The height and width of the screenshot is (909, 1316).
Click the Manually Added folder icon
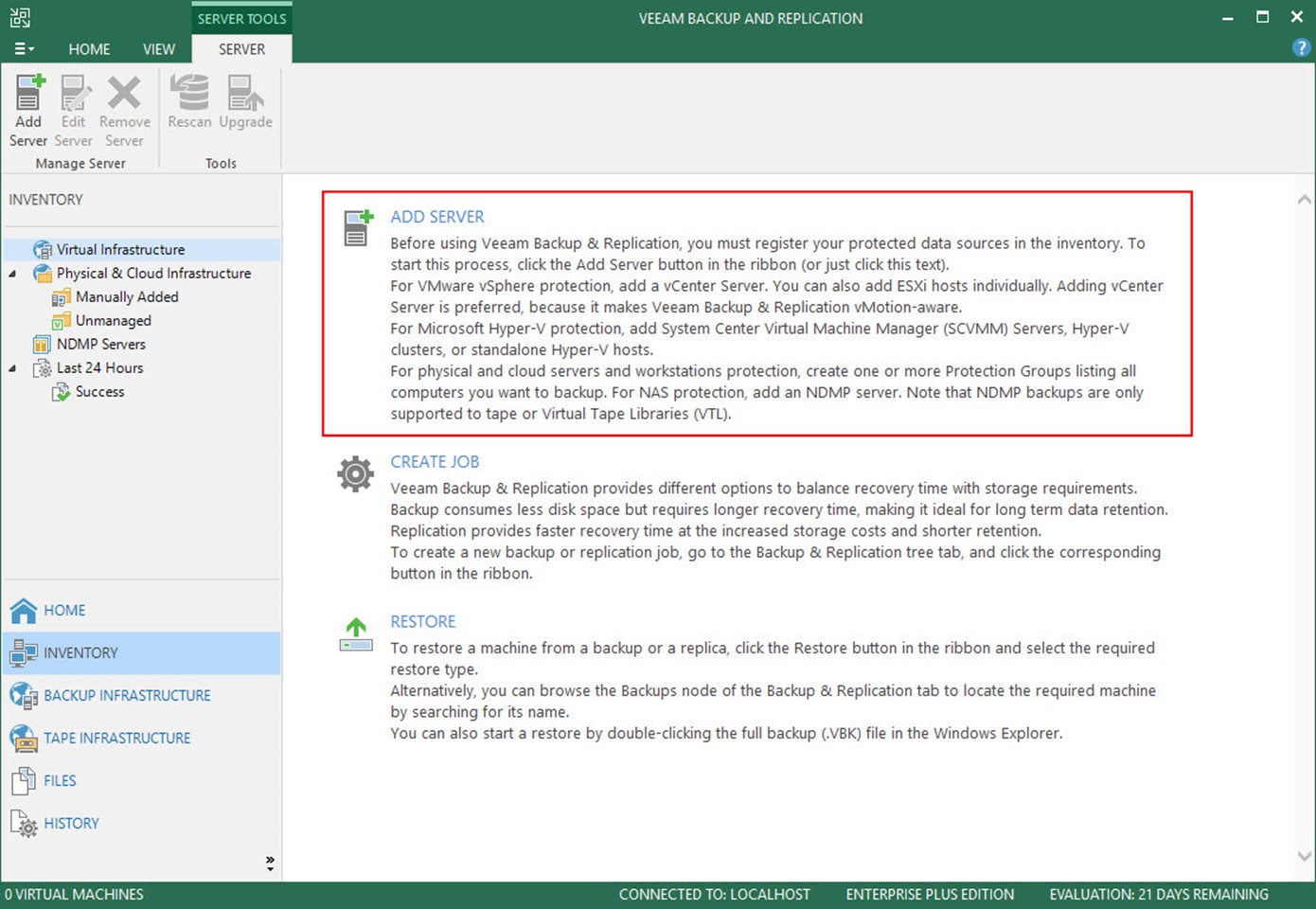coord(62,297)
